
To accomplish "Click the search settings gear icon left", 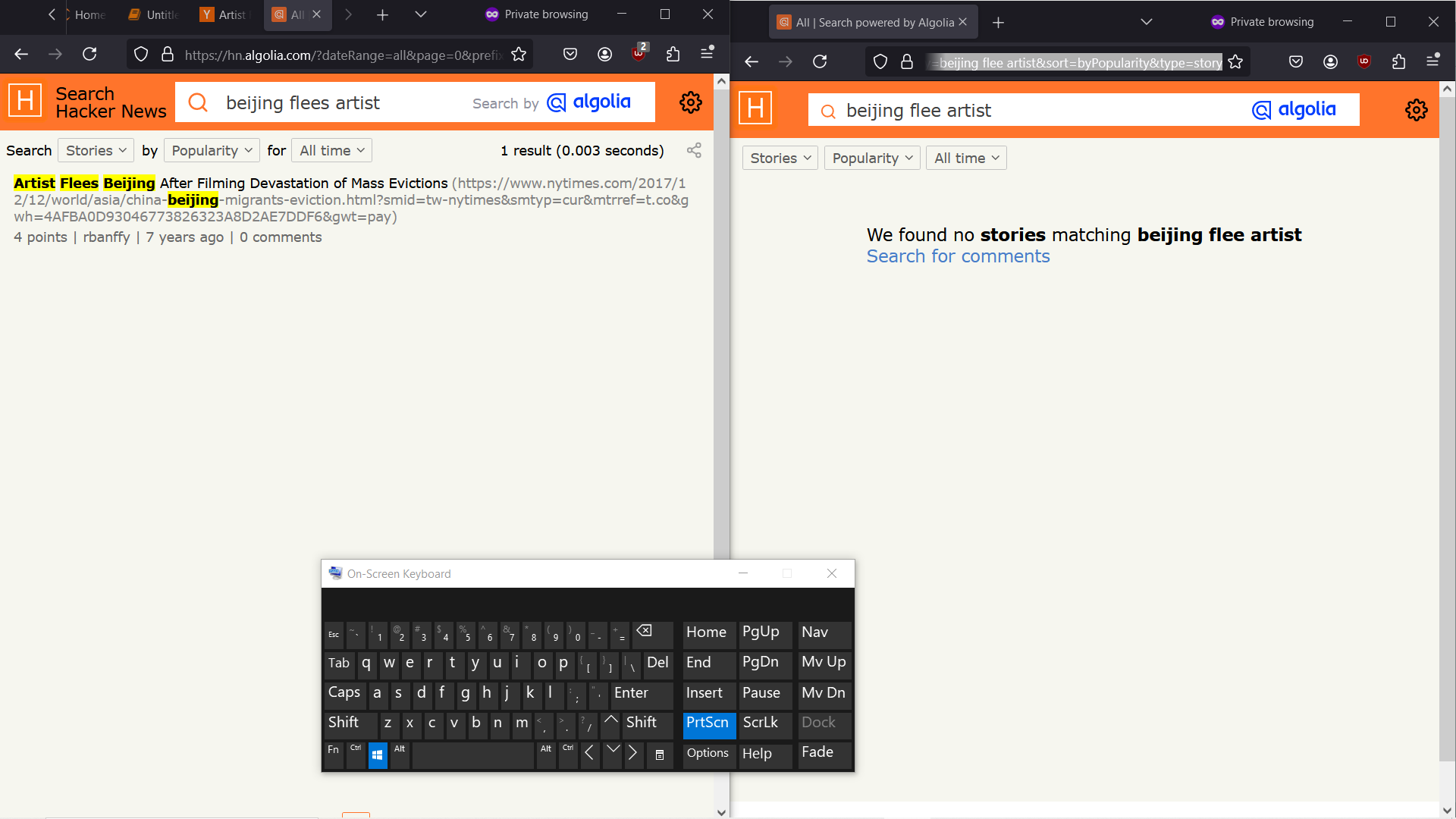I will 689,102.
